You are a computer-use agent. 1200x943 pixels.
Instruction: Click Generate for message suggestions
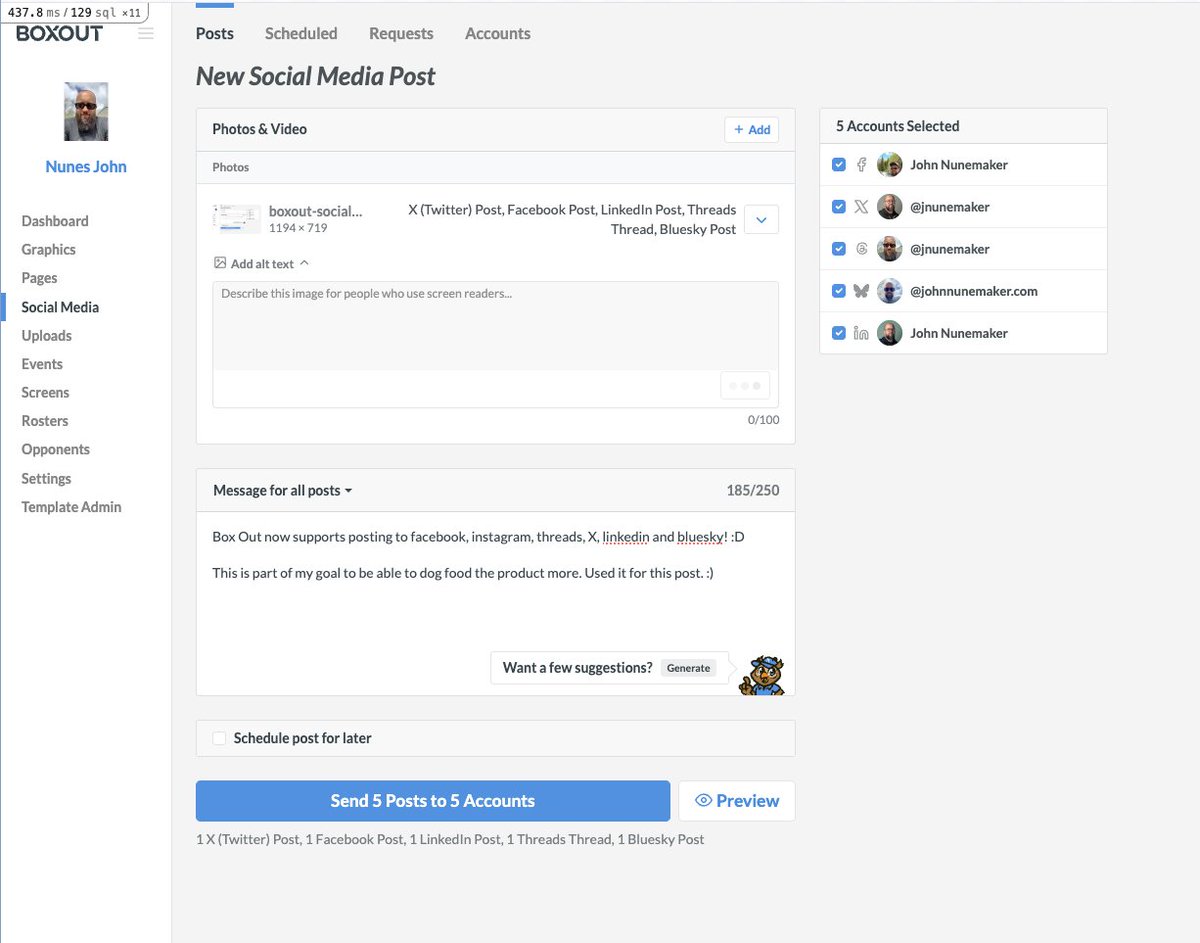689,668
